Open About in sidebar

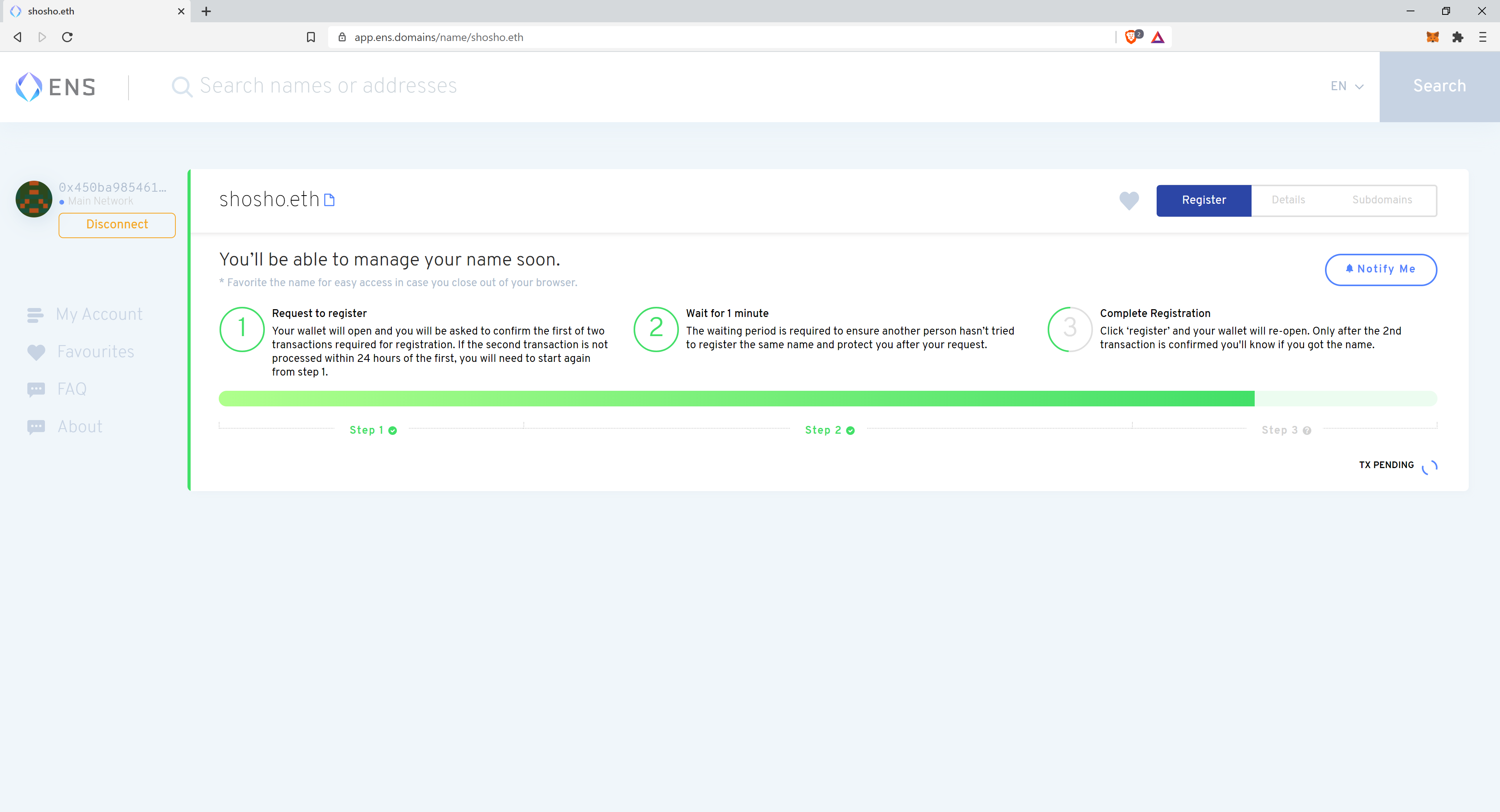coord(65,427)
